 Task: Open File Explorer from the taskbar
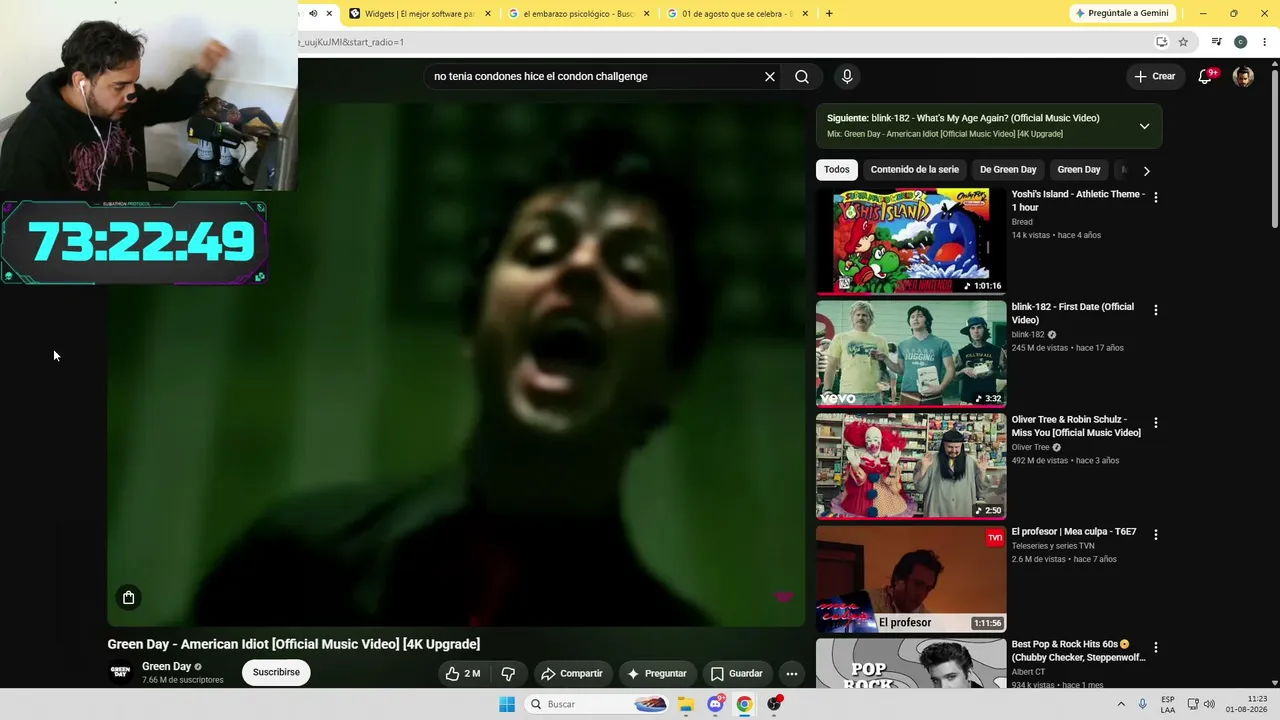[686, 704]
